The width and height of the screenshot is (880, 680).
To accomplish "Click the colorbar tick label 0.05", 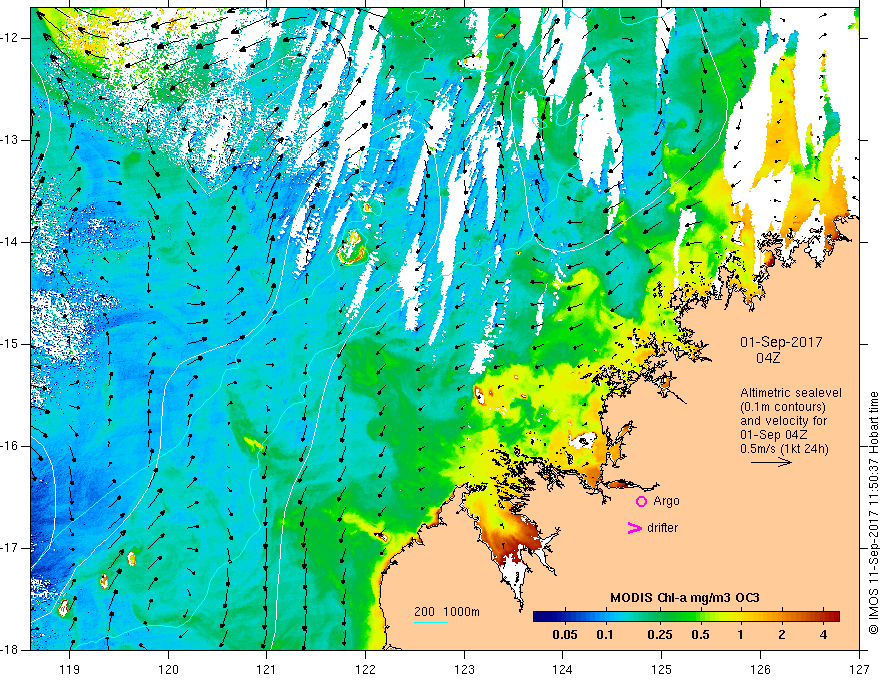I will point(565,635).
